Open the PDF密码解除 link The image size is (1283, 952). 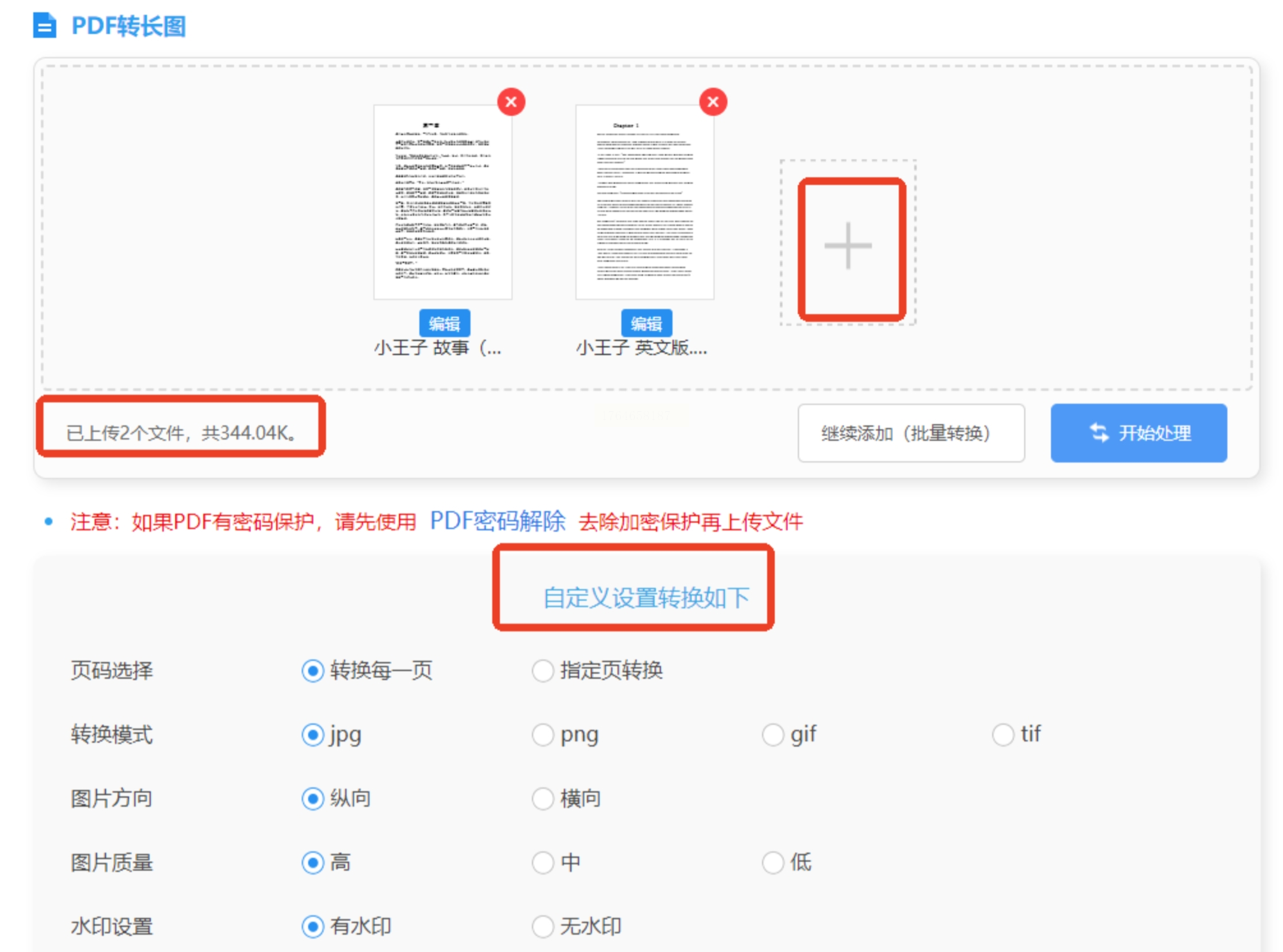coord(497,521)
